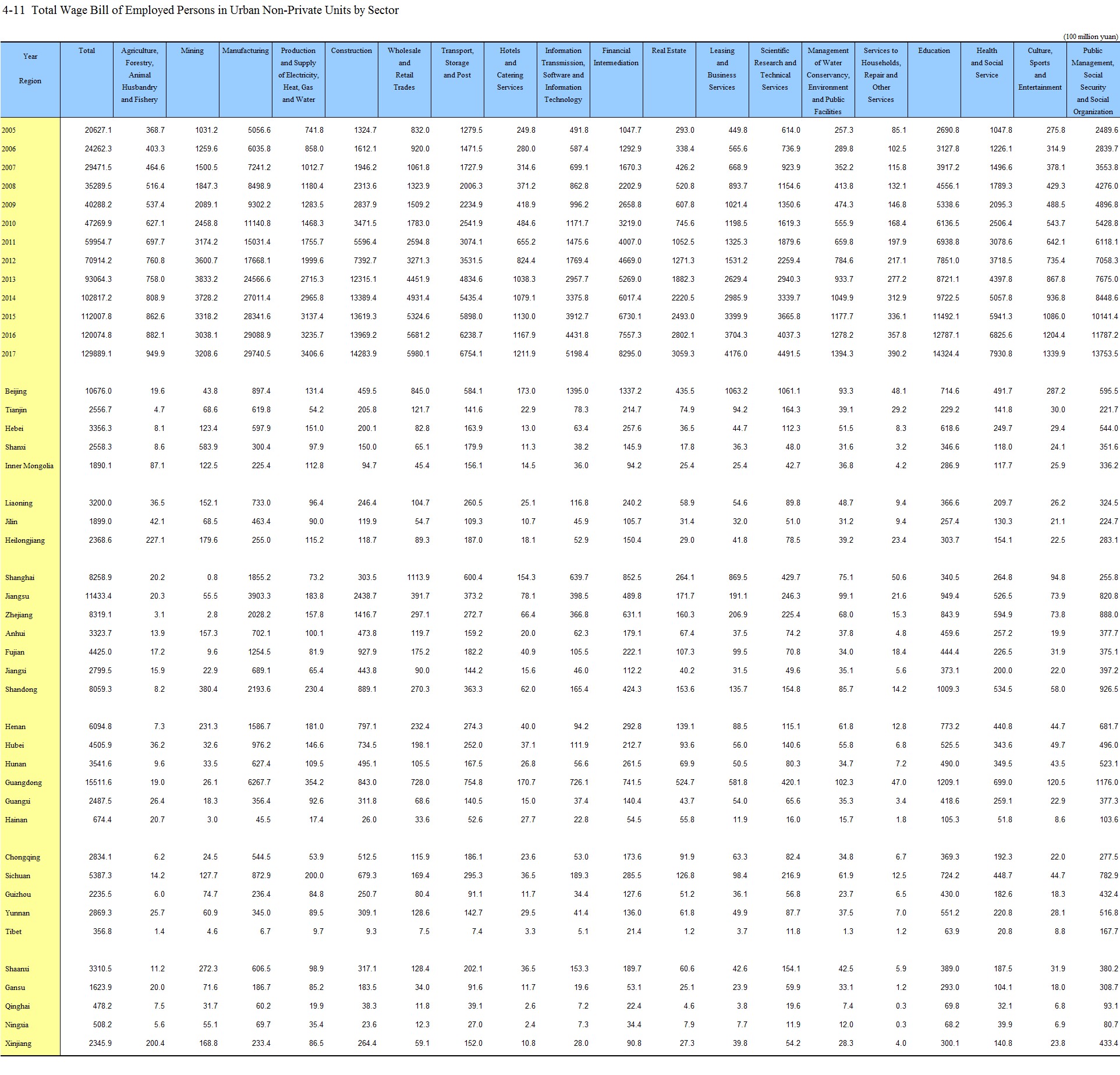Click Beijing total value 10676.0
The image size is (1120, 1075).
coord(98,391)
